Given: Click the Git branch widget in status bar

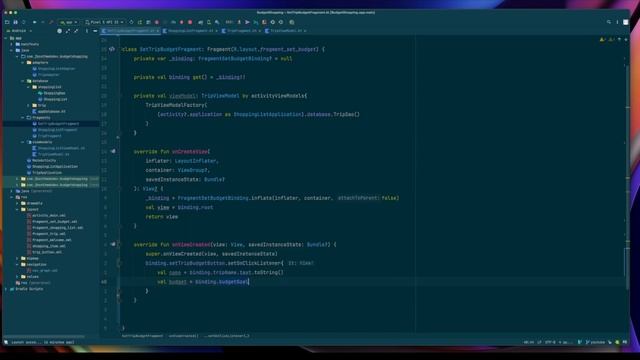Looking at the screenshot, I should click(595, 342).
